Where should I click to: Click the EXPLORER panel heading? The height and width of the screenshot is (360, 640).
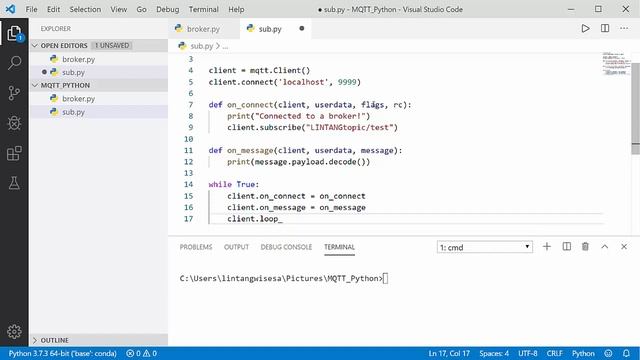[56, 29]
